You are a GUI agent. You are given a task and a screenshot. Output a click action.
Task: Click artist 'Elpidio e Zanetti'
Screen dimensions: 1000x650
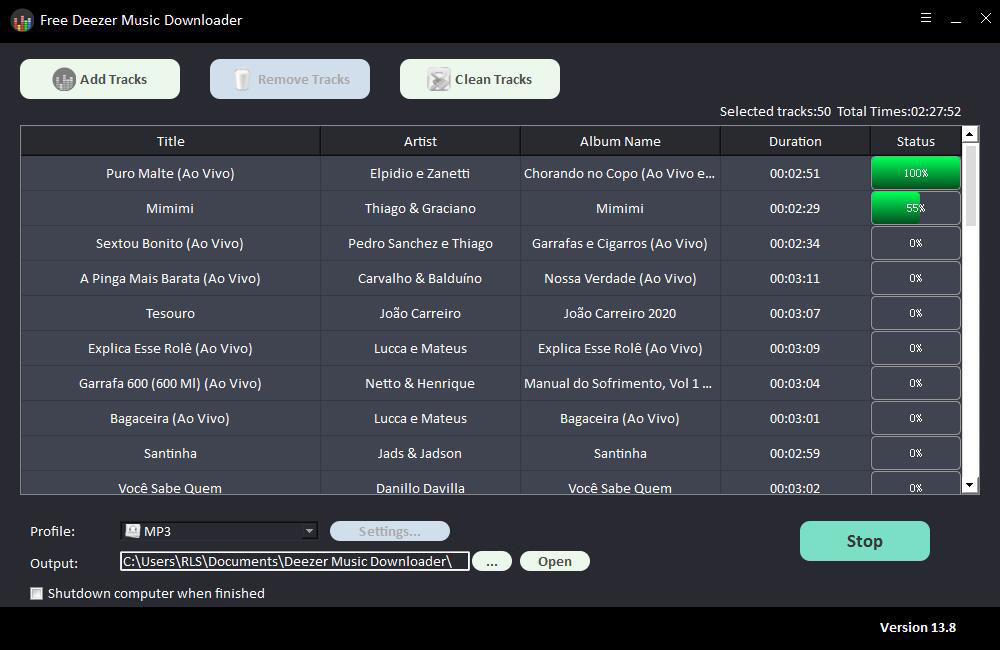420,174
